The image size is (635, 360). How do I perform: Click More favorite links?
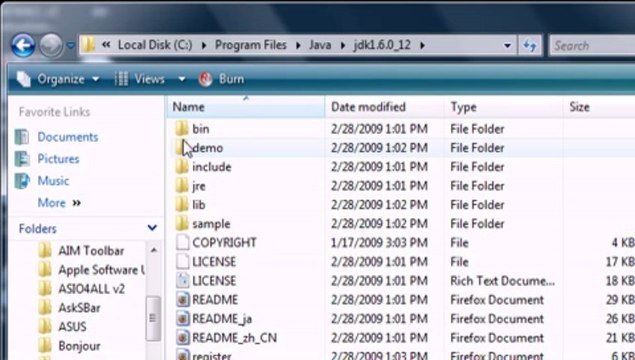coord(59,202)
